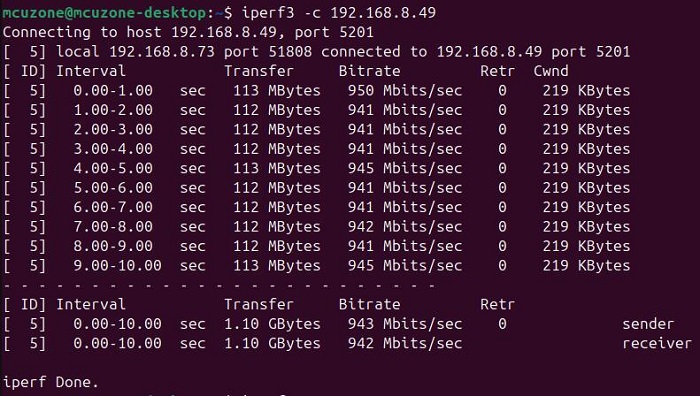The height and width of the screenshot is (396, 700).
Task: Click the 1.10 GBytes receiver transfer value
Action: 272,343
